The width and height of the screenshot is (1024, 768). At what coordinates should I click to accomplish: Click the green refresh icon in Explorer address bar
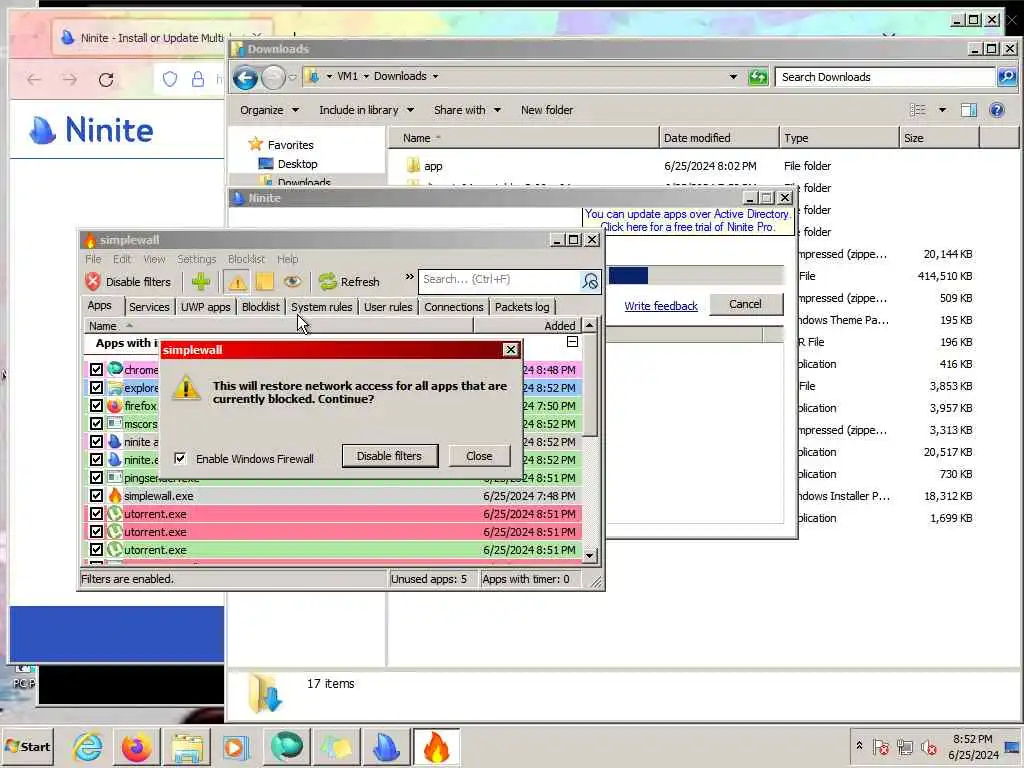pos(758,77)
